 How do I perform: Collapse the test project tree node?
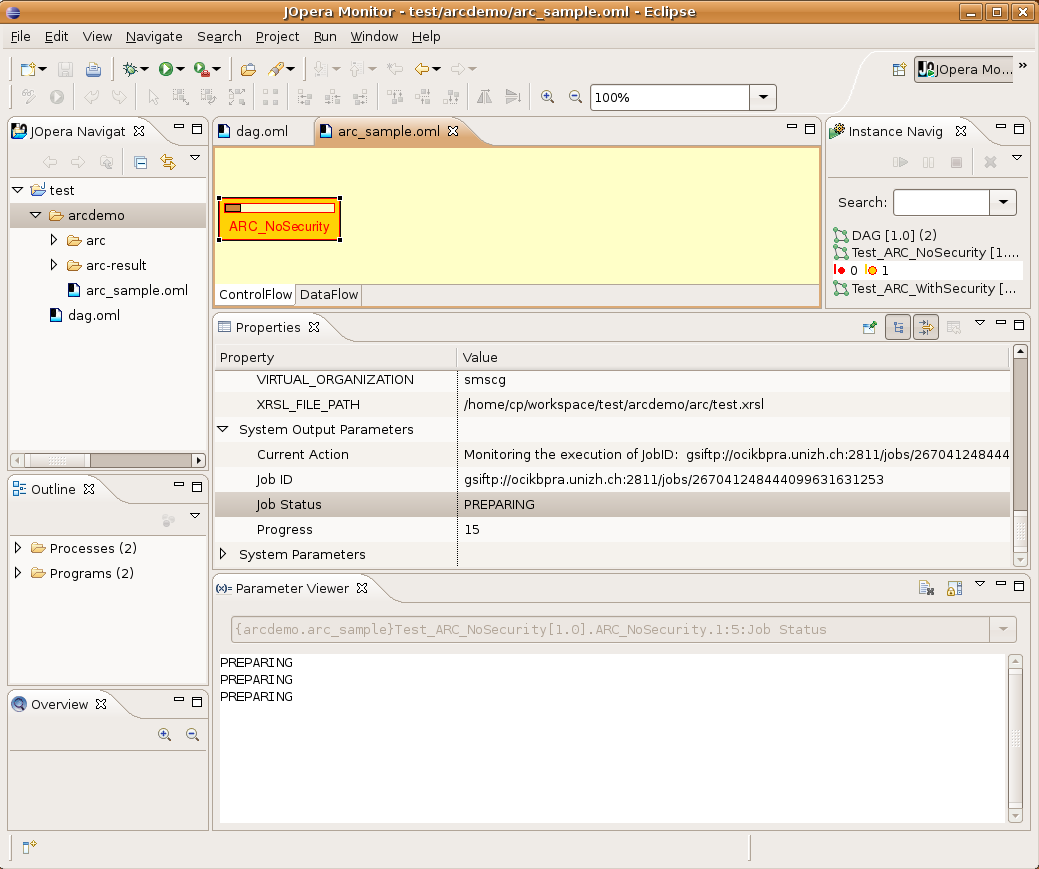pos(18,190)
